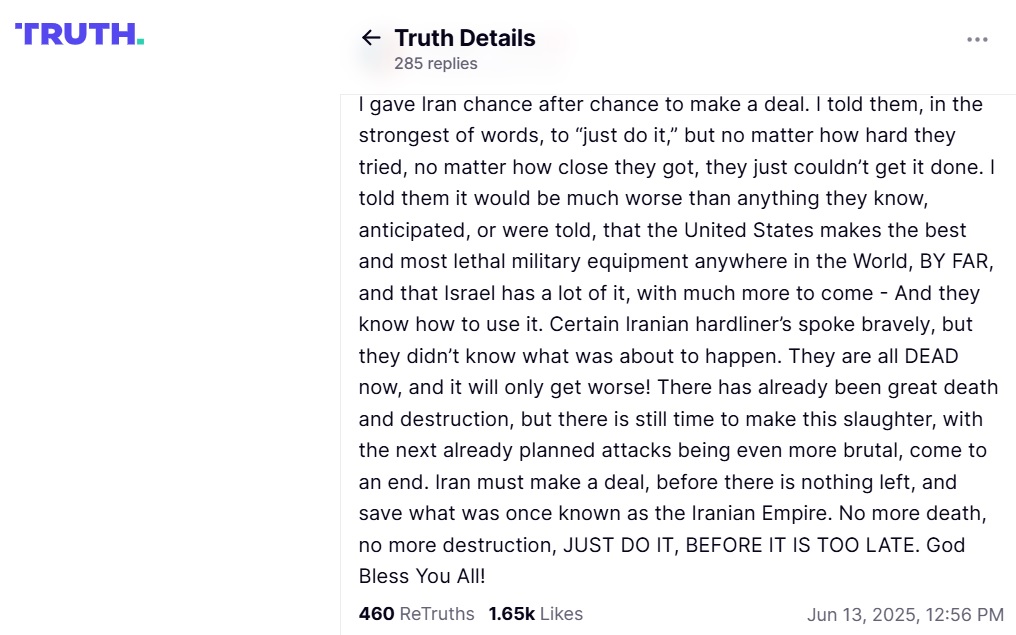Click the back arrow beside Truth Details
The width and height of the screenshot is (1016, 635).
371,38
